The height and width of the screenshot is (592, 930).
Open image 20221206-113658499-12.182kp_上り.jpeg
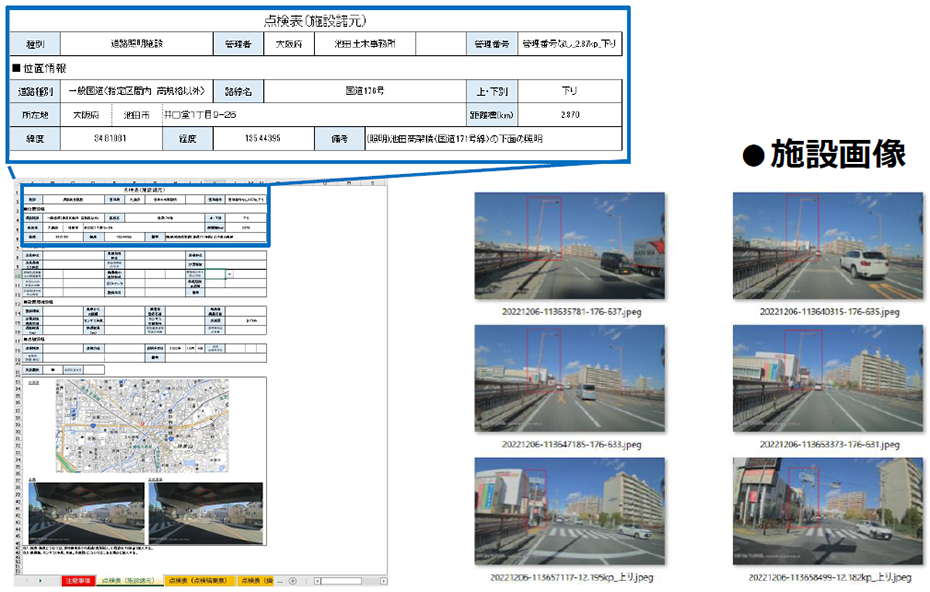(x=827, y=508)
